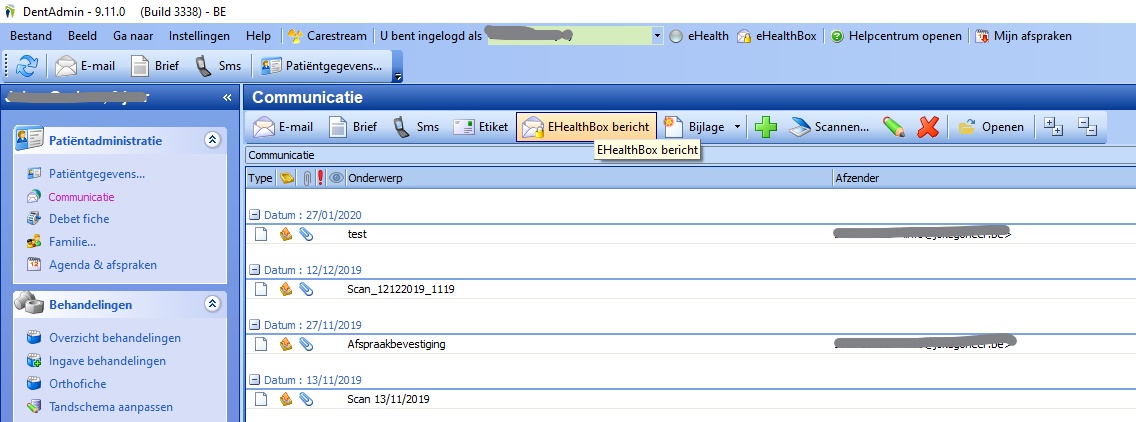1136x422 pixels.
Task: Open Debet fiche in the sidebar
Action: (79, 219)
